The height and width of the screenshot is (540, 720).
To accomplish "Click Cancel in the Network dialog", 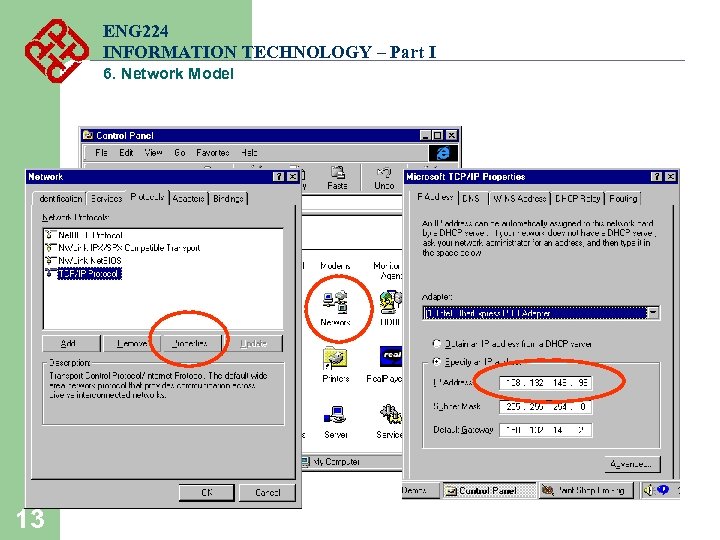I will [268, 492].
